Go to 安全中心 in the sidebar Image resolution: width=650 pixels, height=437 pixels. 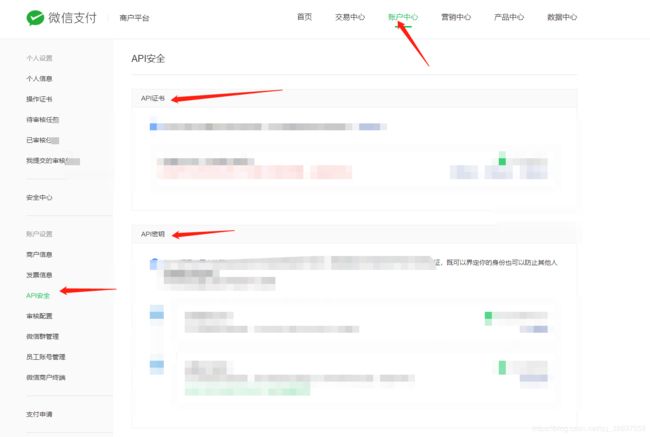(39, 197)
